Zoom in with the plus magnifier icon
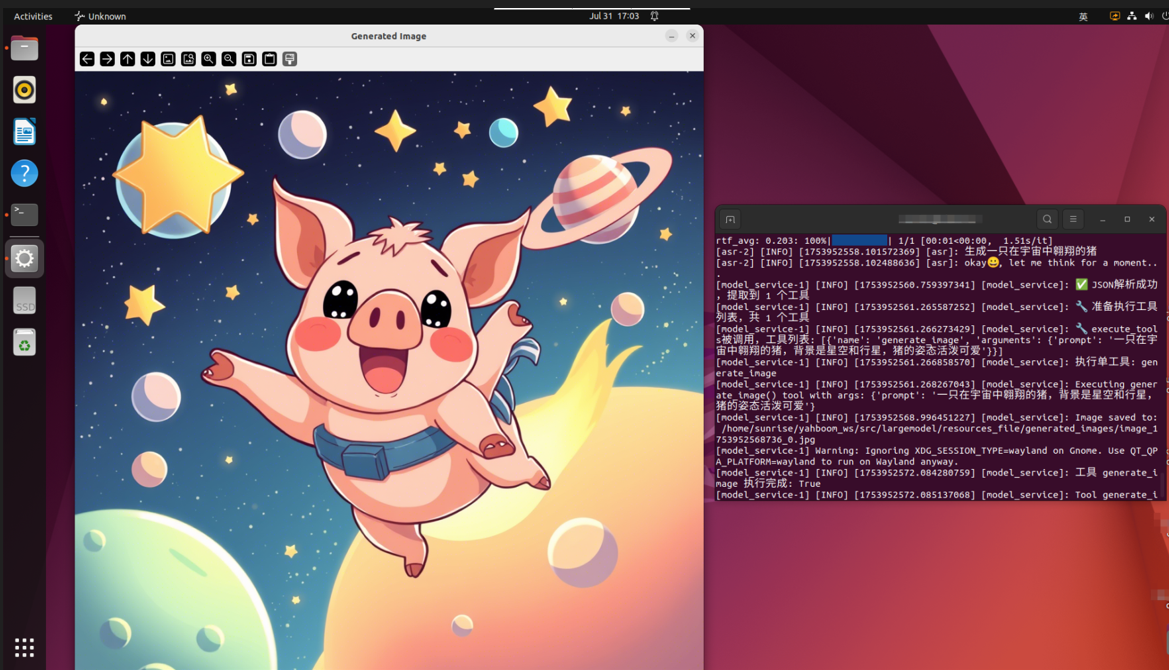The height and width of the screenshot is (670, 1169). click(x=209, y=59)
